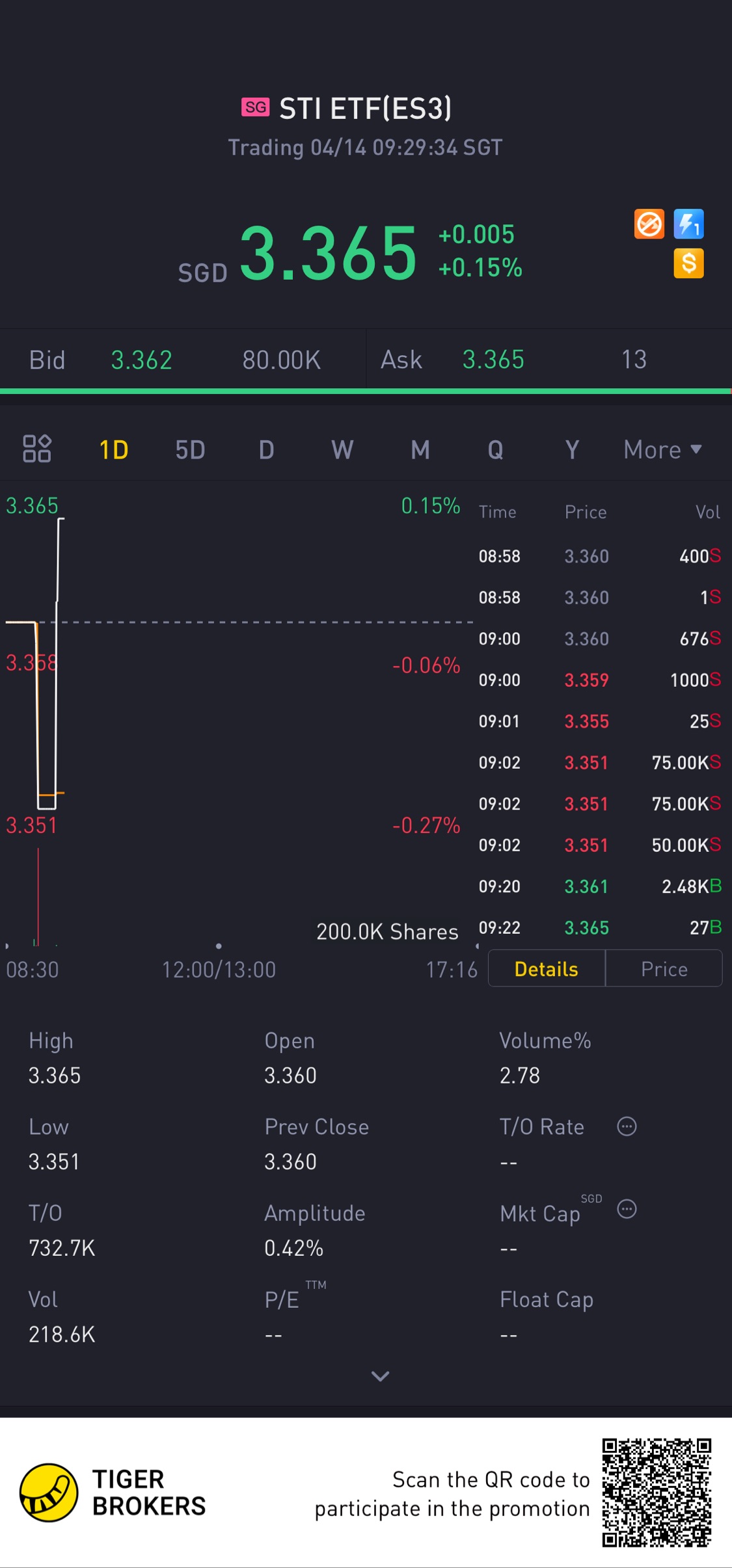Expand more stock details with the chevron
The image size is (732, 1568).
pos(380,1375)
